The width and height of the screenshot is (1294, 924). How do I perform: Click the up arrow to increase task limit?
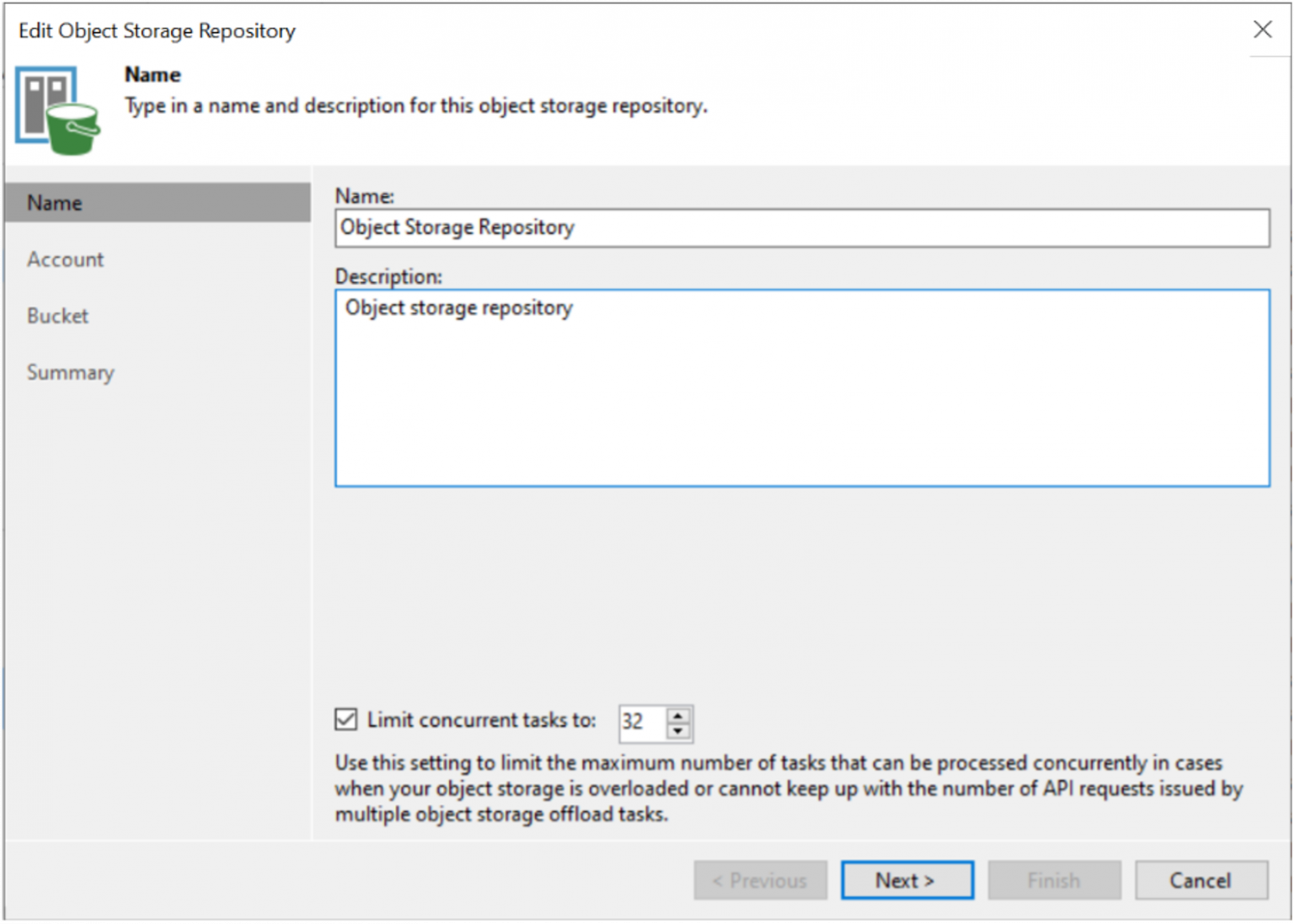[x=678, y=714]
